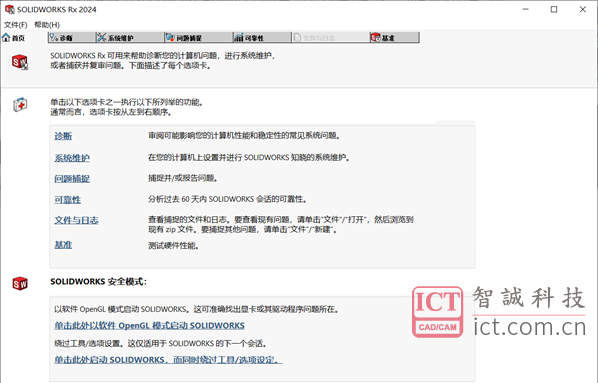Viewport: 598px width, 383px height.
Task: Click the 可靠性 link in list
Action: (x=68, y=200)
